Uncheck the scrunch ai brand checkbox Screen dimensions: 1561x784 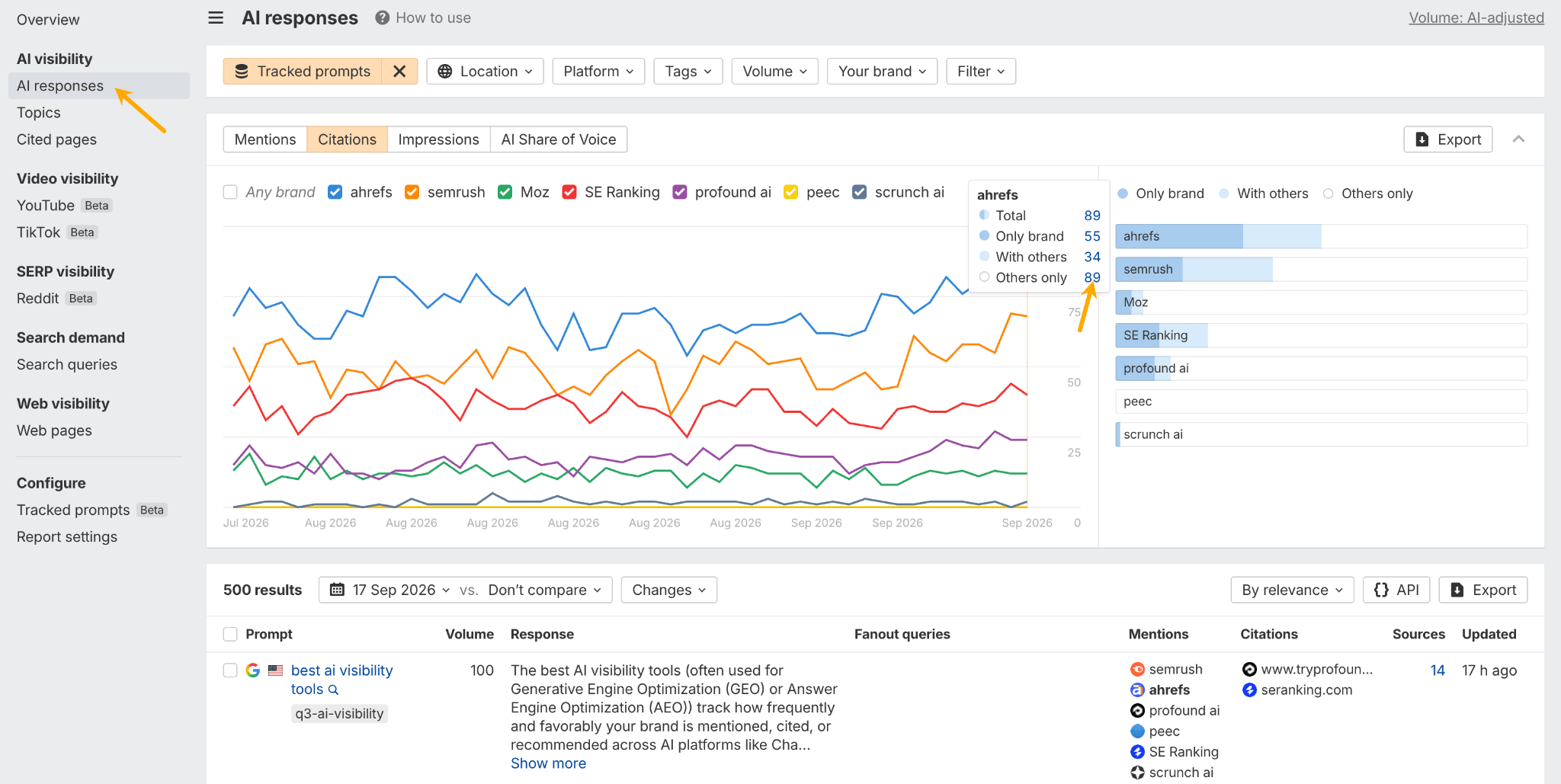click(x=859, y=192)
